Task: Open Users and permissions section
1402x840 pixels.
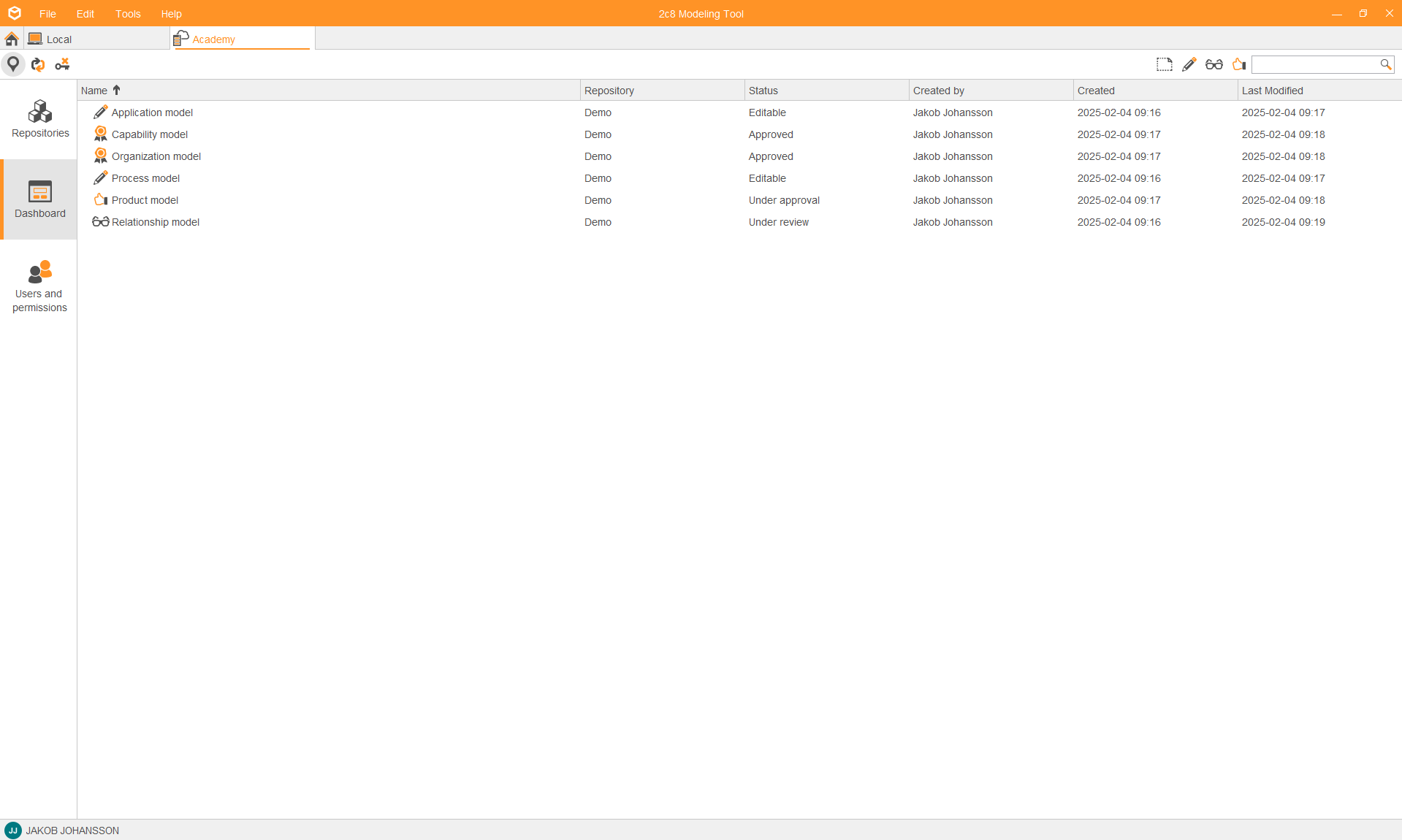Action: pyautogui.click(x=40, y=286)
